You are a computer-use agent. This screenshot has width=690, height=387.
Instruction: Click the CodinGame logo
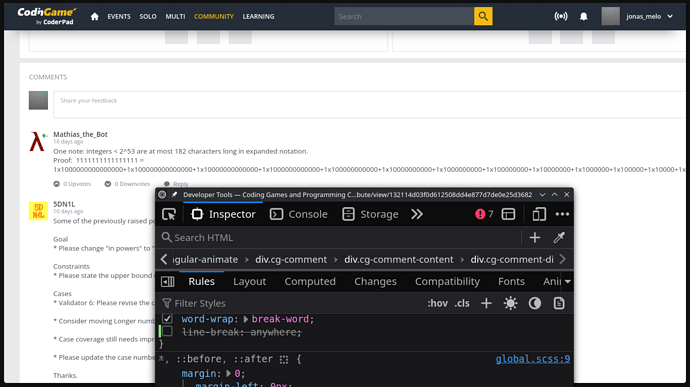pyautogui.click(x=47, y=16)
